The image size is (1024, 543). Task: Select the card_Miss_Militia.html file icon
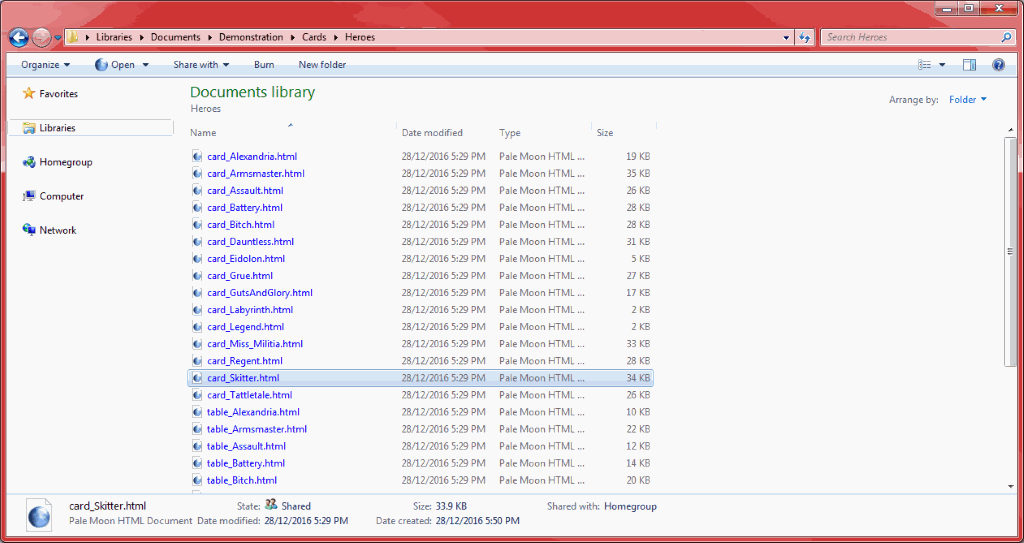pos(197,344)
